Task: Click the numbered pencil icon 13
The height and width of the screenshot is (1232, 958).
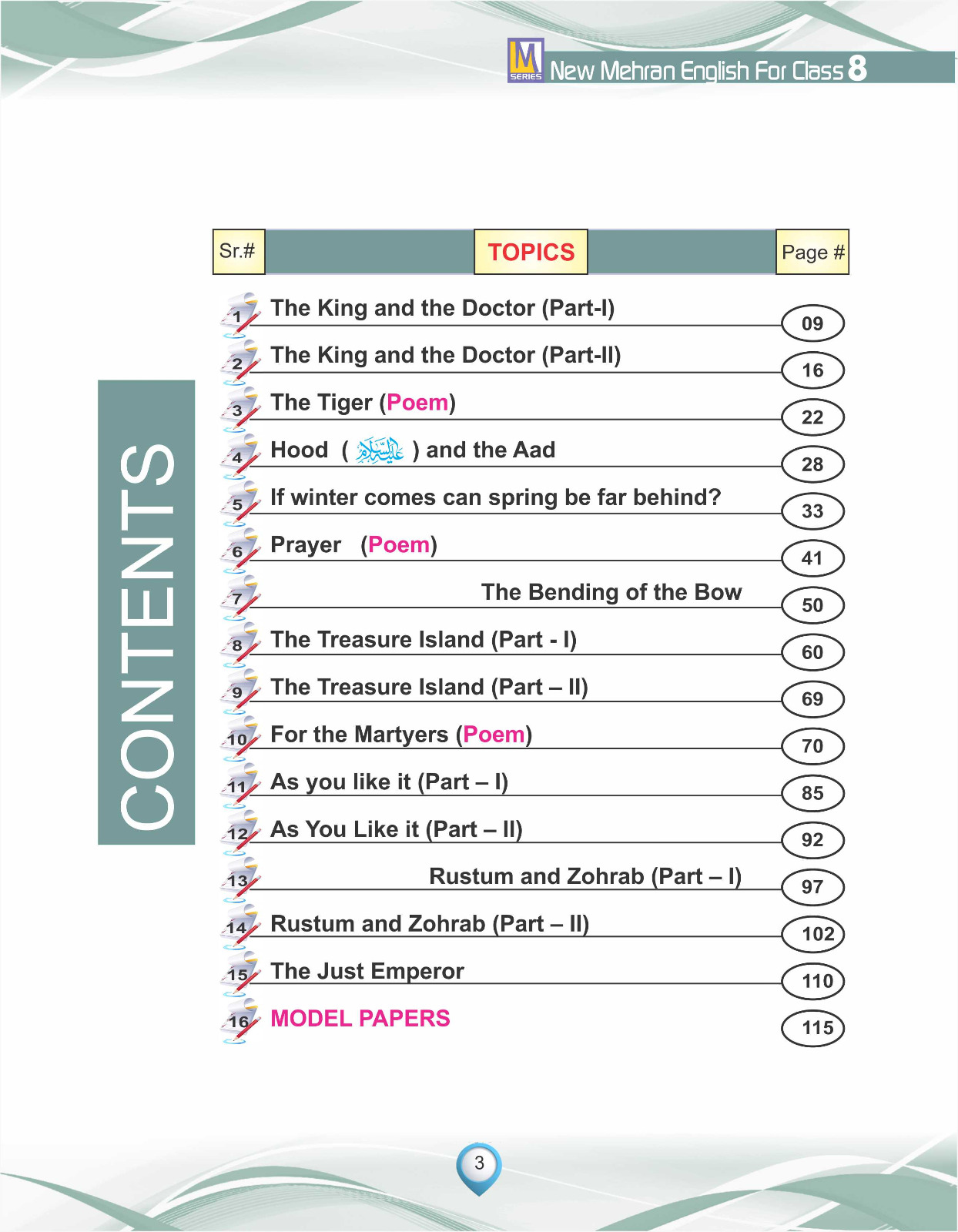Action: coord(239,881)
